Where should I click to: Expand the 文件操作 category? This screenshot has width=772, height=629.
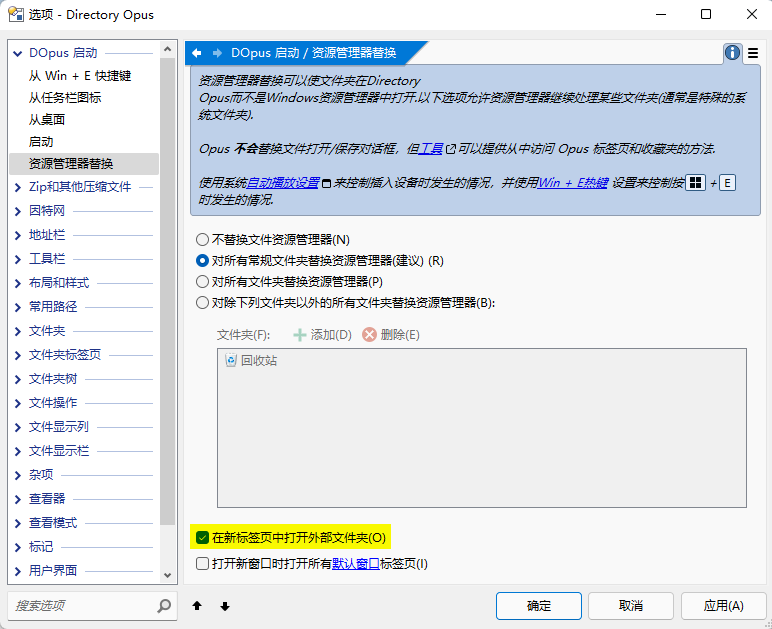pyautogui.click(x=18, y=403)
